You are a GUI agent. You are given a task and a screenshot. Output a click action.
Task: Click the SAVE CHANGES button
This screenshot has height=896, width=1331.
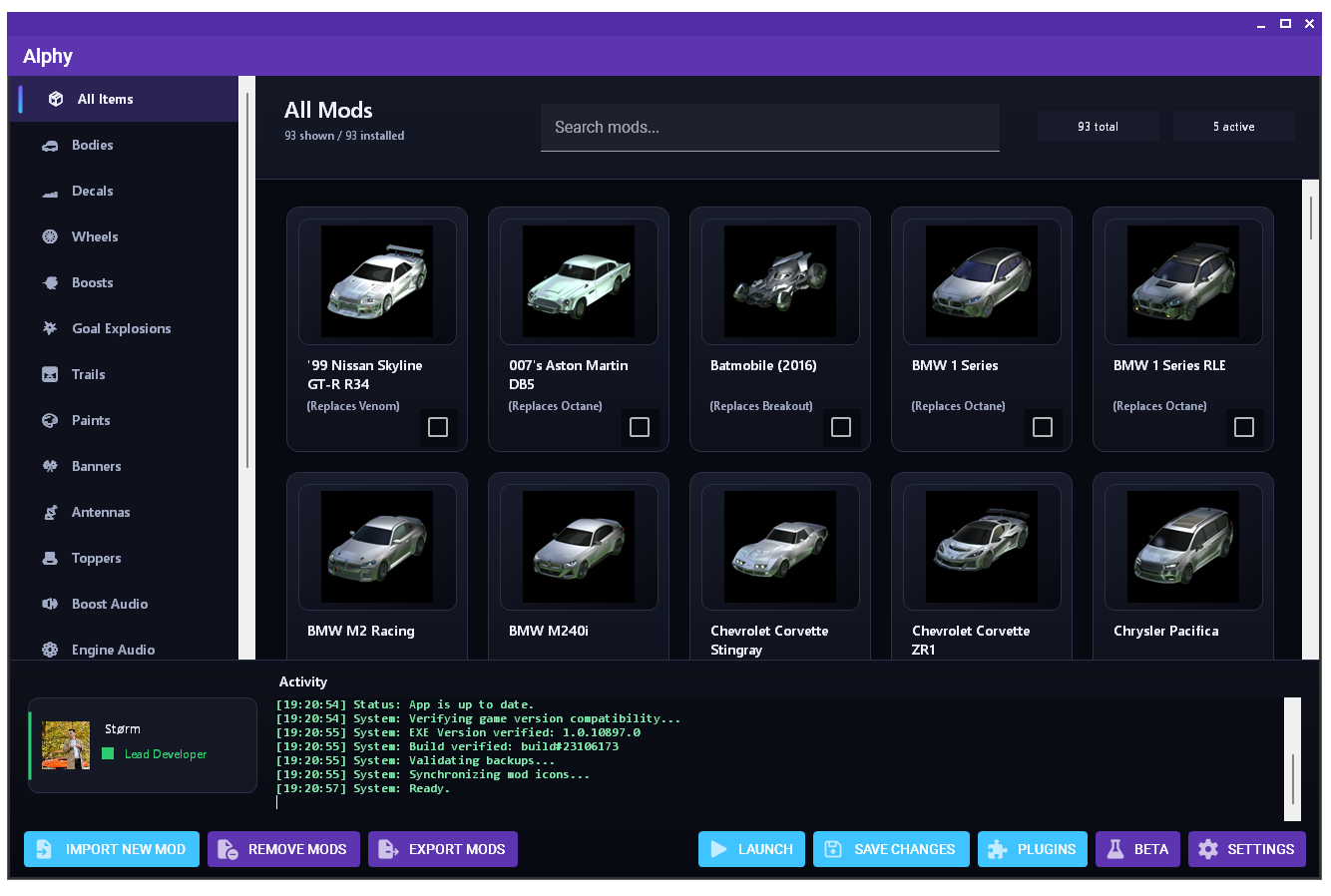coord(891,849)
